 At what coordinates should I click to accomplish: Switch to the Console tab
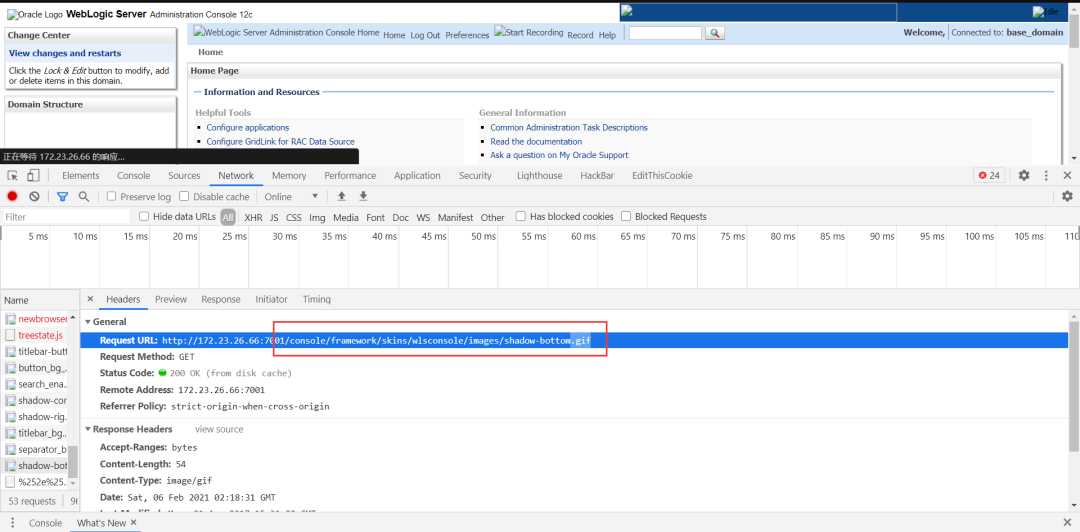pyautogui.click(x=134, y=176)
